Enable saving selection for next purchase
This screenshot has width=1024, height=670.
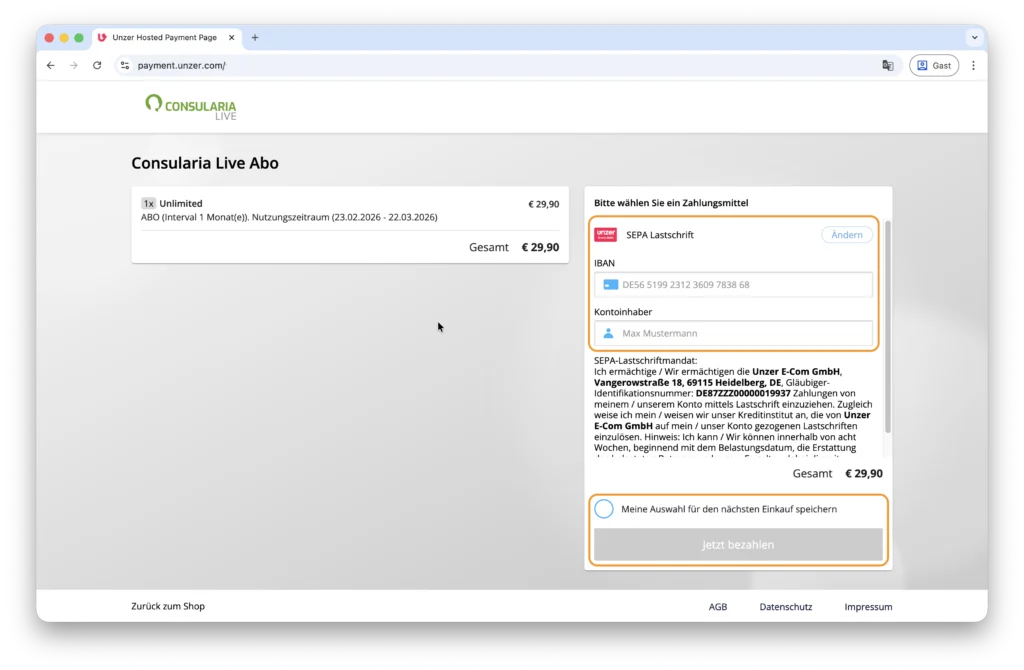coord(604,509)
